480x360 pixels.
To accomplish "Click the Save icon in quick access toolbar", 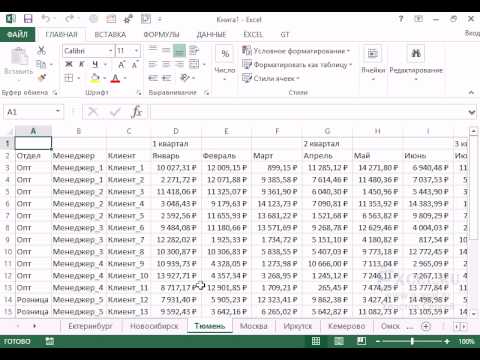I will point(28,19).
